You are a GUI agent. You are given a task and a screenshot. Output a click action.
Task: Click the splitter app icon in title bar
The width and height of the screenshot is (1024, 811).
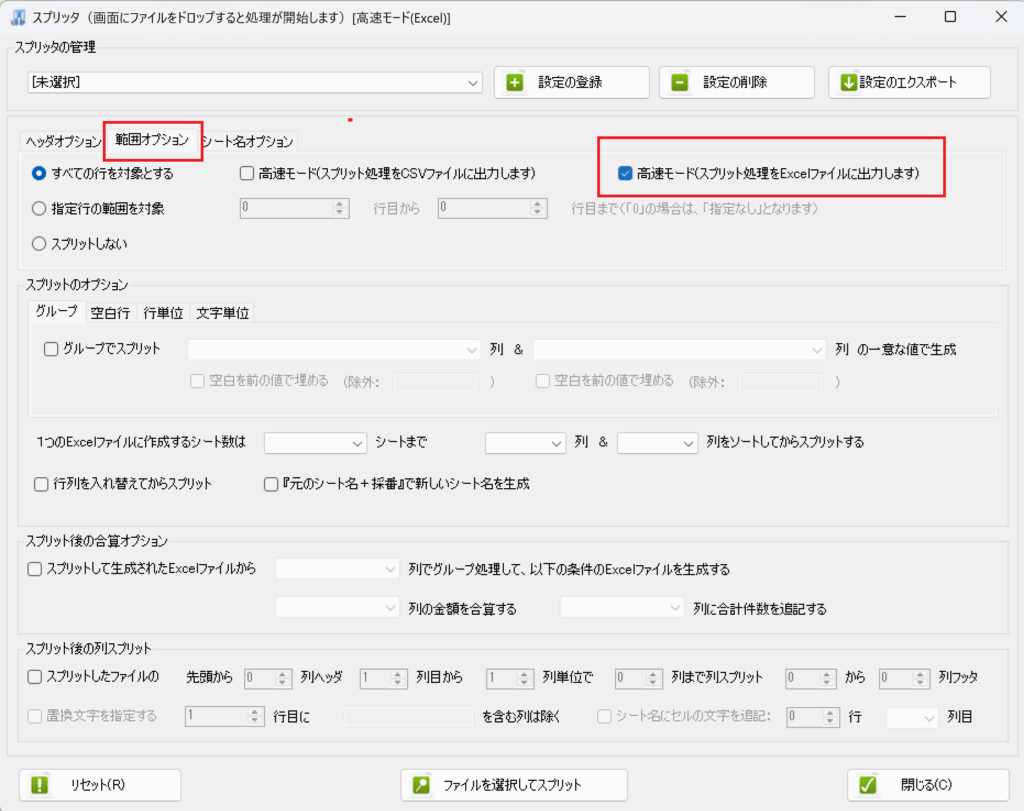pos(18,18)
